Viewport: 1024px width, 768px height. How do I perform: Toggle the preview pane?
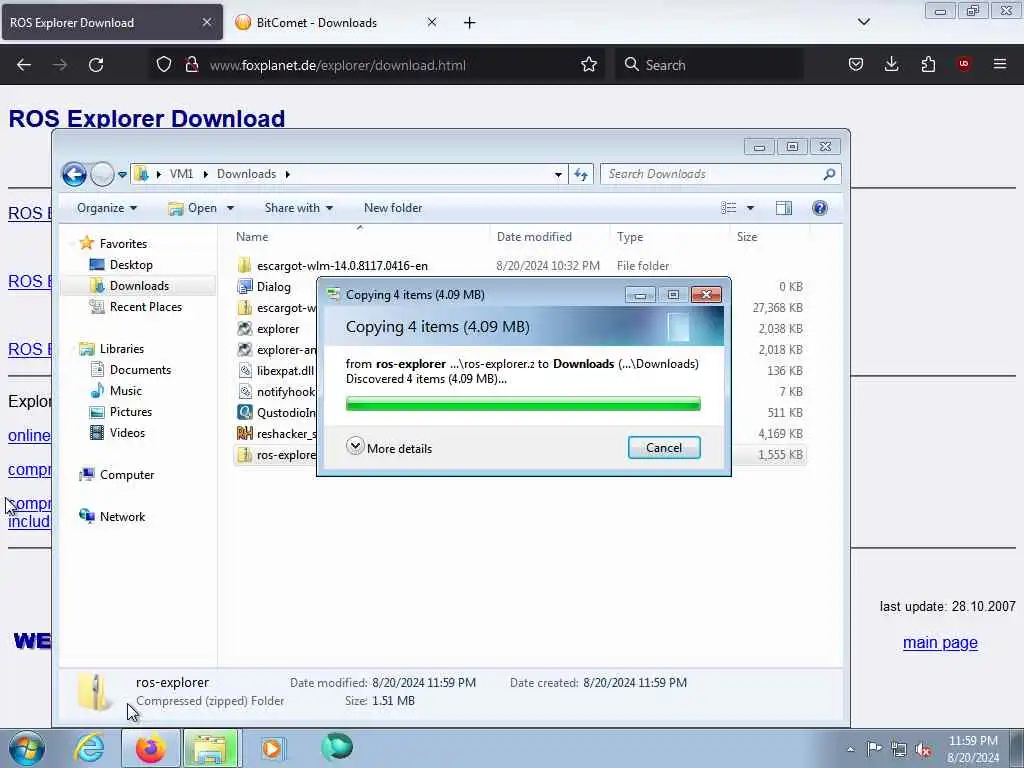tap(784, 208)
